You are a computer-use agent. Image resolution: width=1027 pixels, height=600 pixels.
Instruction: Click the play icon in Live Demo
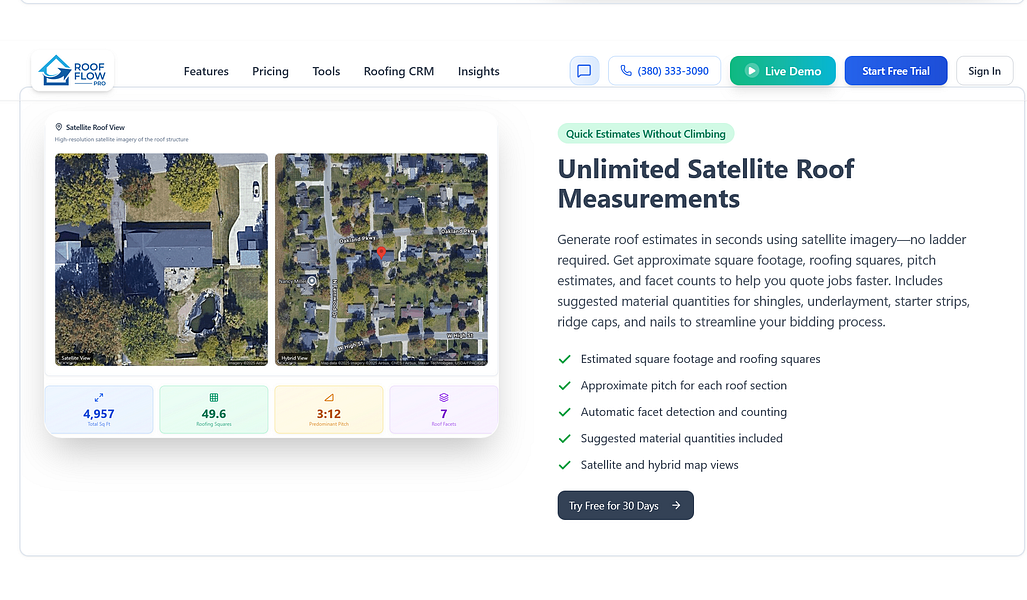pyautogui.click(x=752, y=71)
